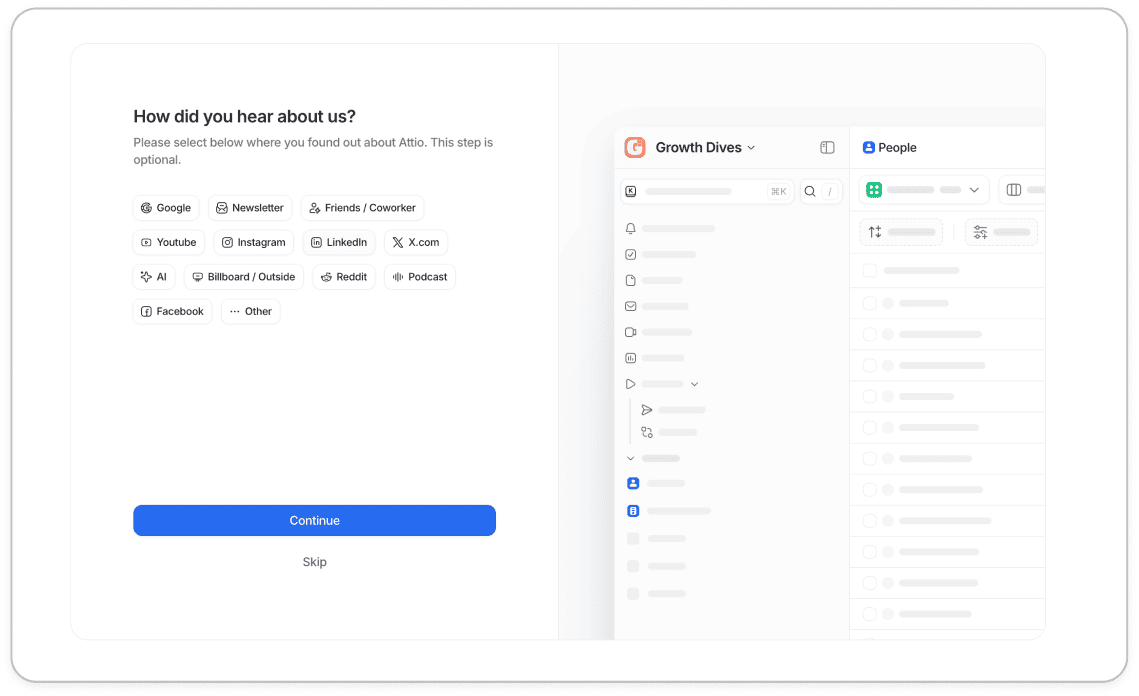The width and height of the screenshot is (1139, 696).
Task: Select the Podcast icon option
Action: click(x=419, y=277)
